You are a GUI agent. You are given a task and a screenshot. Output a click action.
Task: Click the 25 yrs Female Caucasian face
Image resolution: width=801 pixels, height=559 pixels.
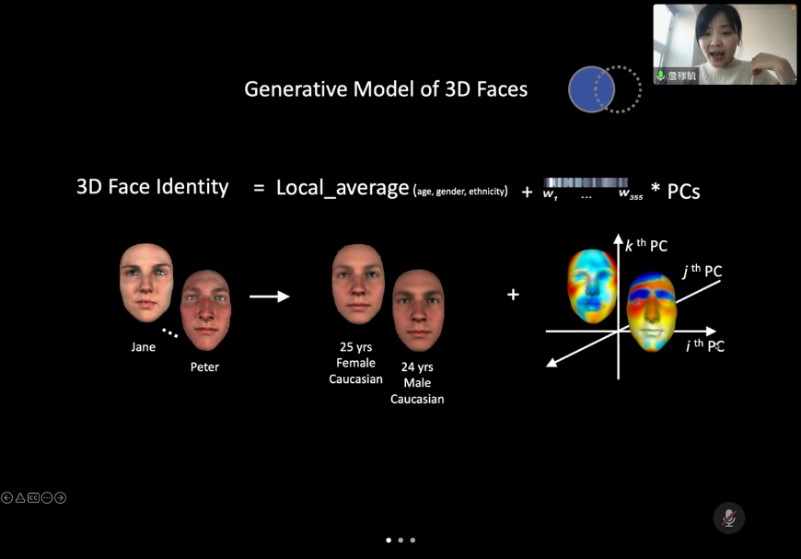(x=357, y=283)
